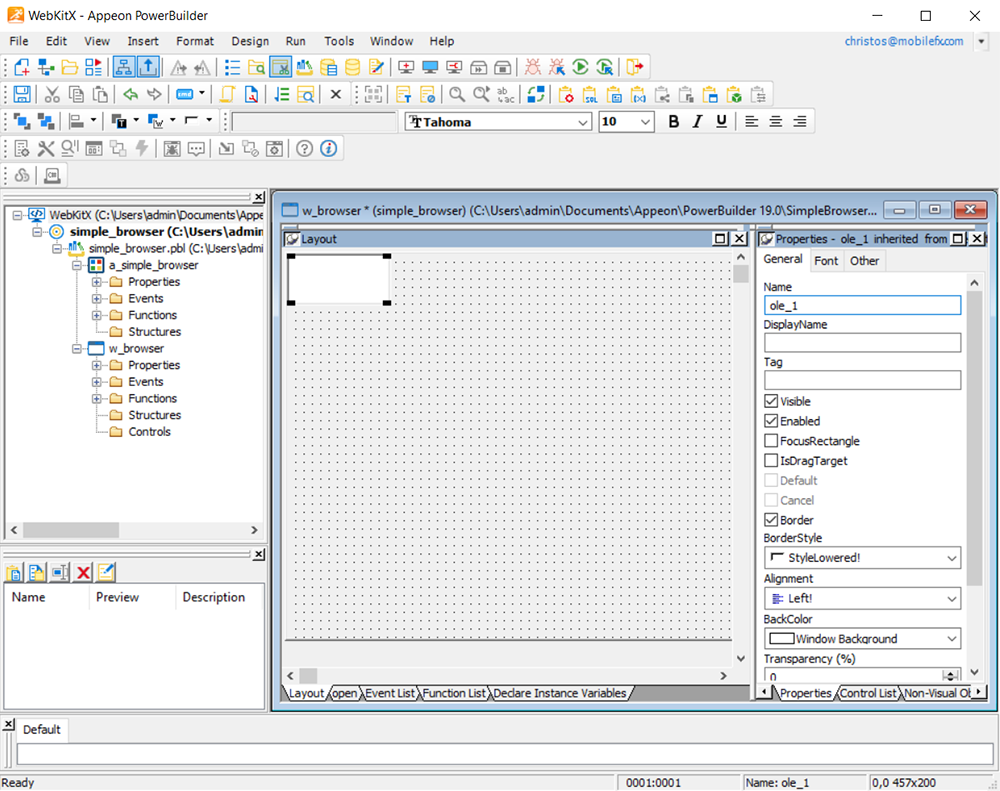Click the blue Info circle icon
Screen dimensions: 1000x791
pyautogui.click(x=328, y=149)
